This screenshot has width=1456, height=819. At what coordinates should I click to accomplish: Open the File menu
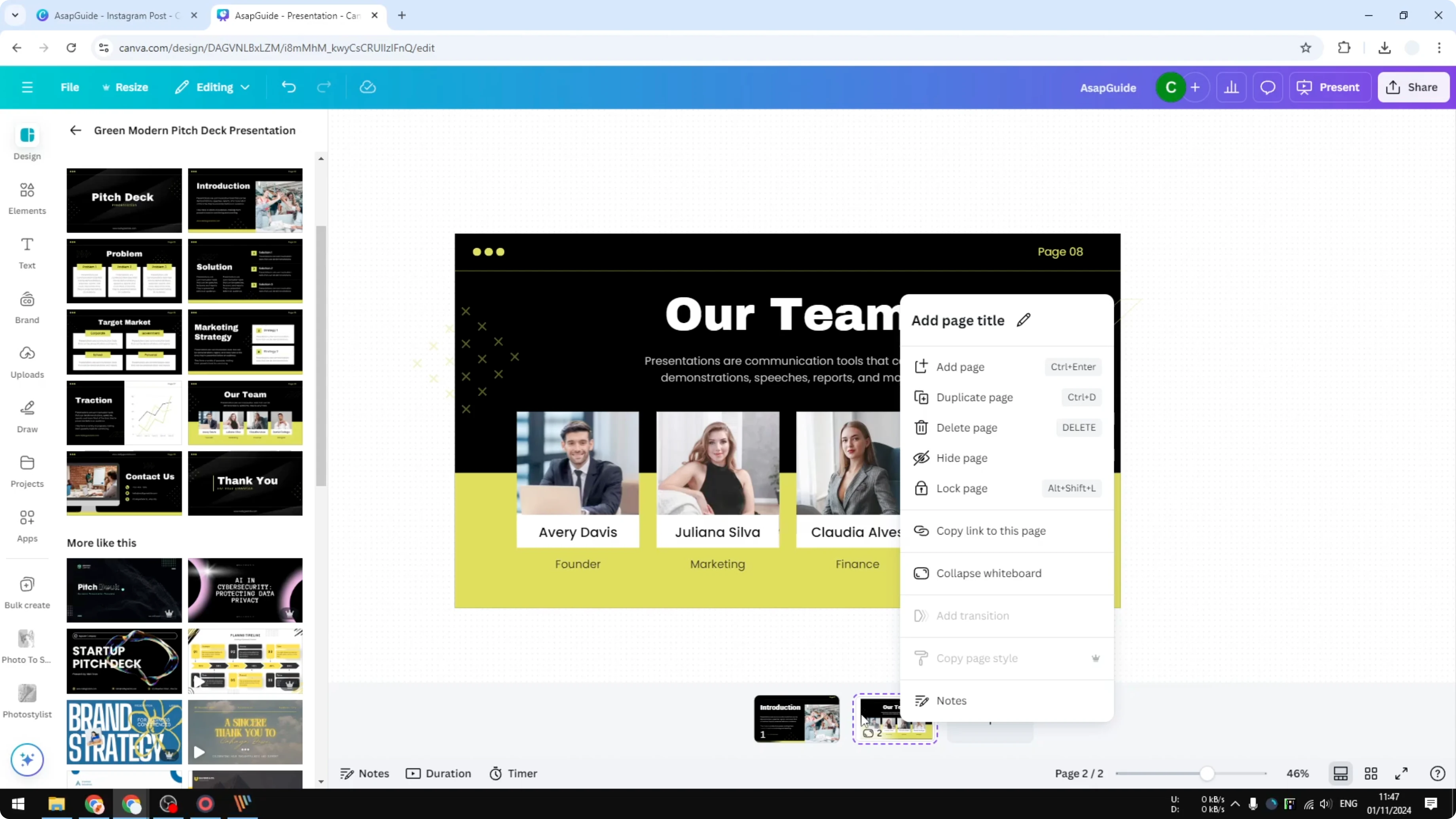click(x=70, y=87)
